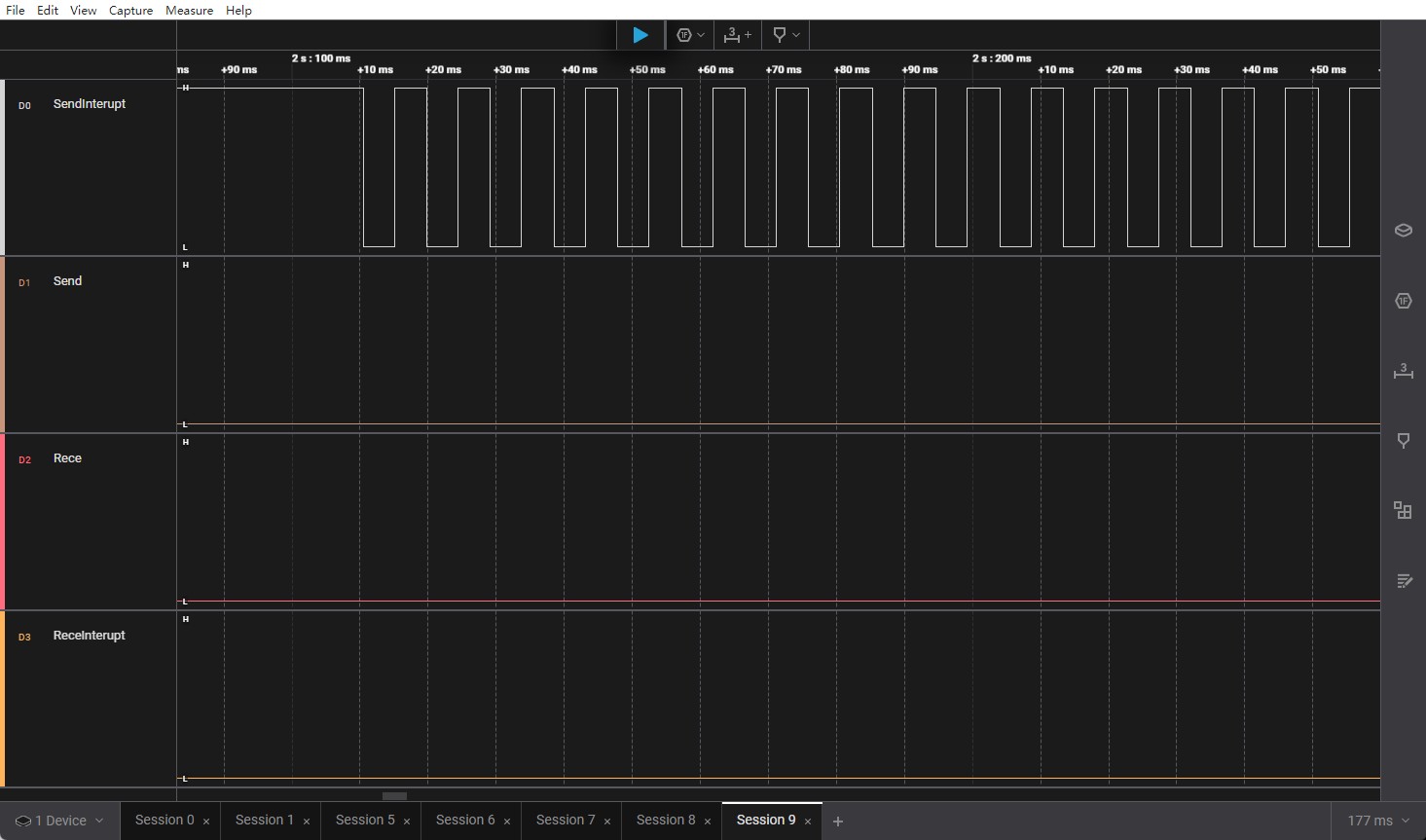Open the Analyzers panel in right sidebar
Image resolution: width=1426 pixels, height=840 pixels.
pos(1403,301)
